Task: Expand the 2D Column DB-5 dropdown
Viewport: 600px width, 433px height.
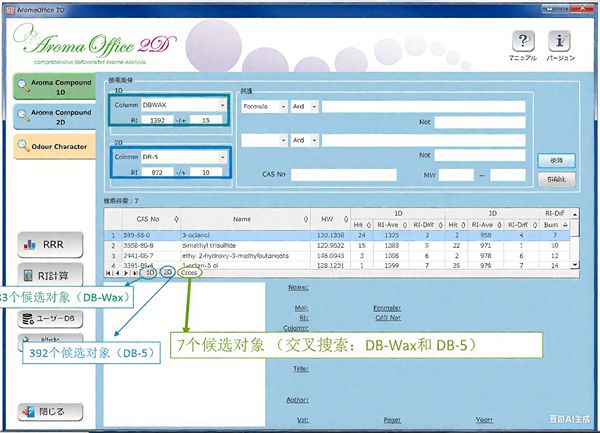Action: coord(221,156)
